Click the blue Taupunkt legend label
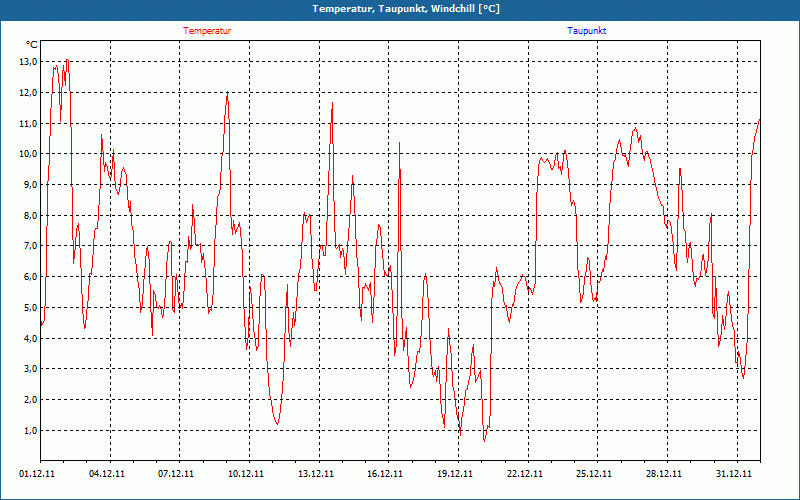 coord(587,31)
